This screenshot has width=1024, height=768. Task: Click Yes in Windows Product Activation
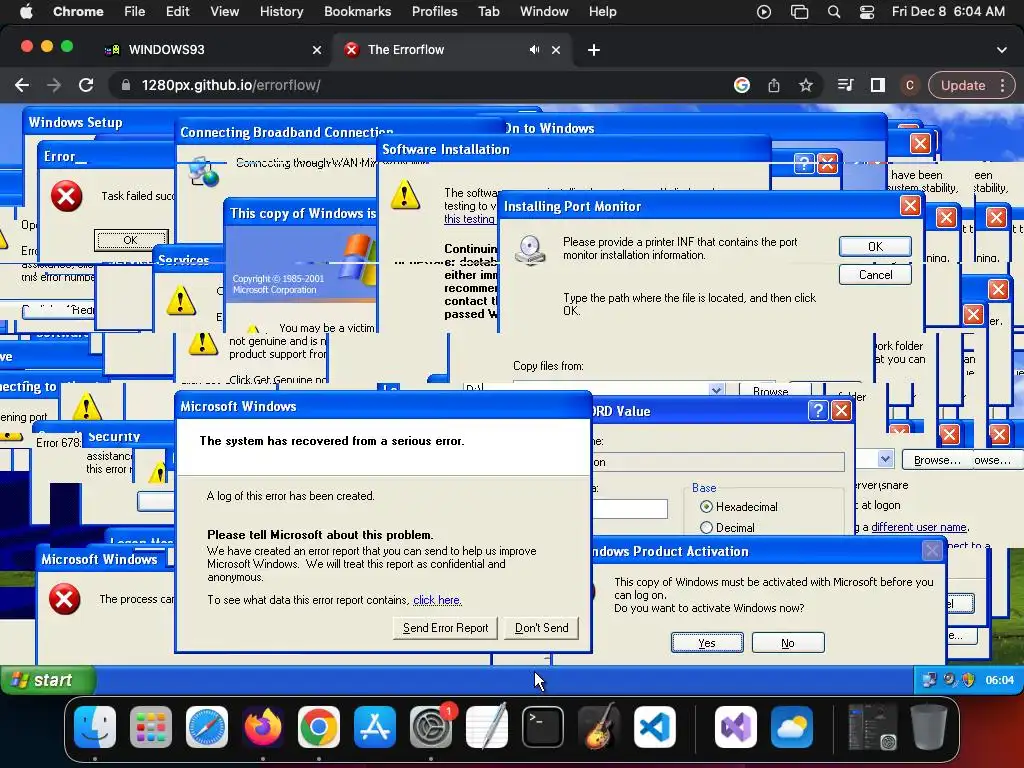707,643
